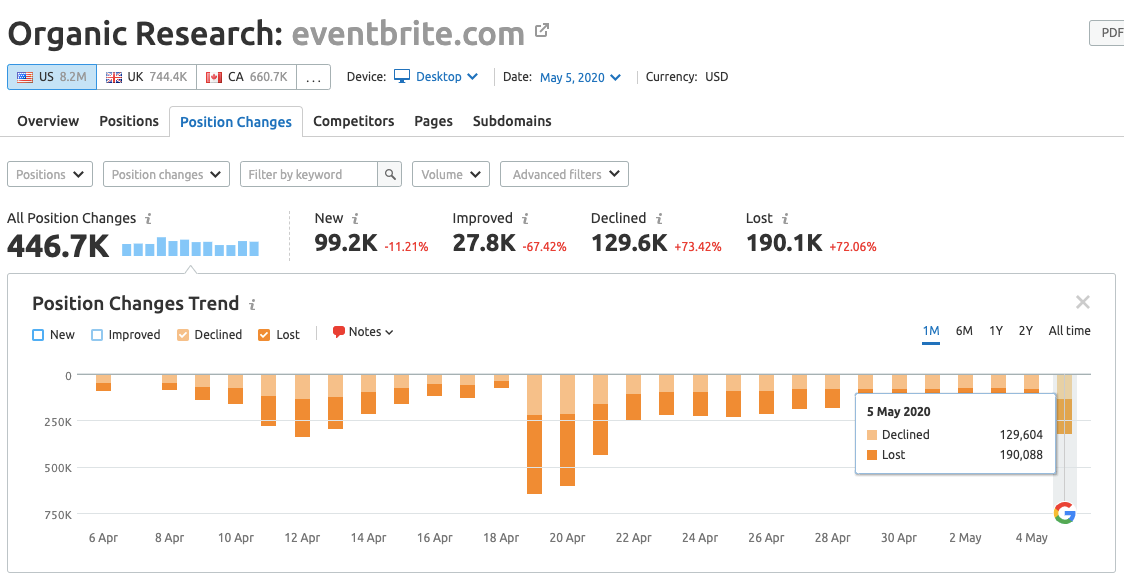This screenshot has height=576, width=1124.
Task: Open eventbrite.com external link icon
Action: coord(542,31)
